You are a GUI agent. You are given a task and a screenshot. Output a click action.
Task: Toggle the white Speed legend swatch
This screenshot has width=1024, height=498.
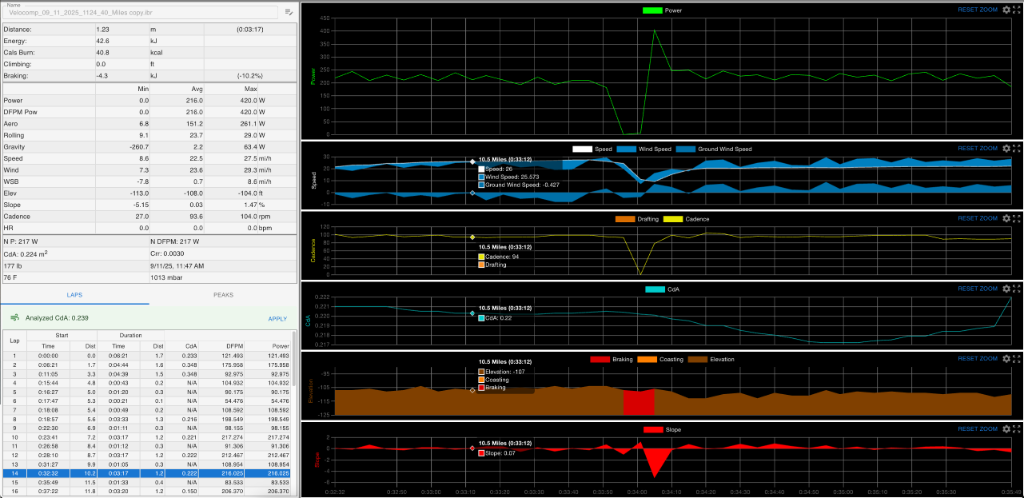coord(582,149)
